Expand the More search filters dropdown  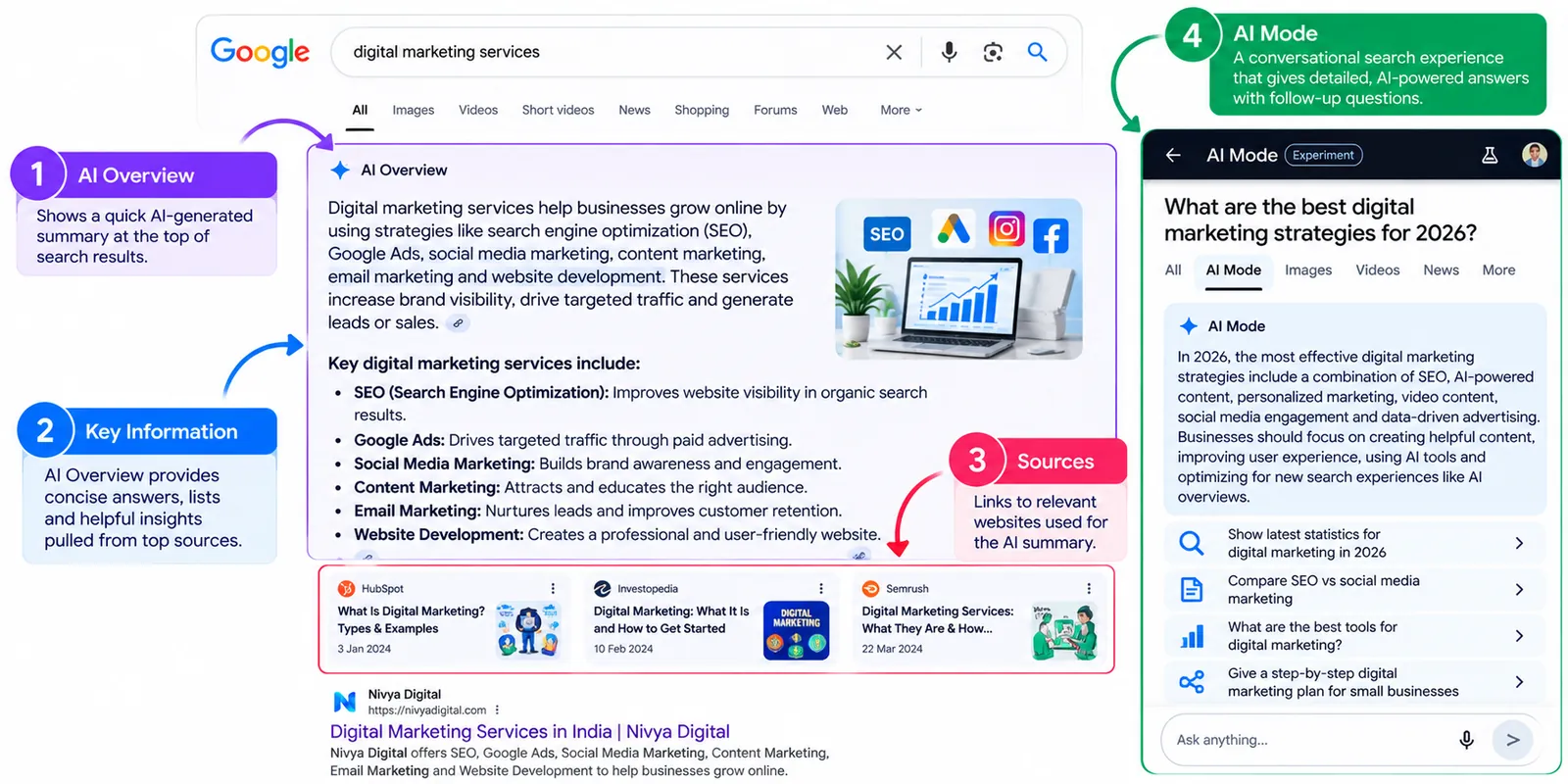click(901, 110)
